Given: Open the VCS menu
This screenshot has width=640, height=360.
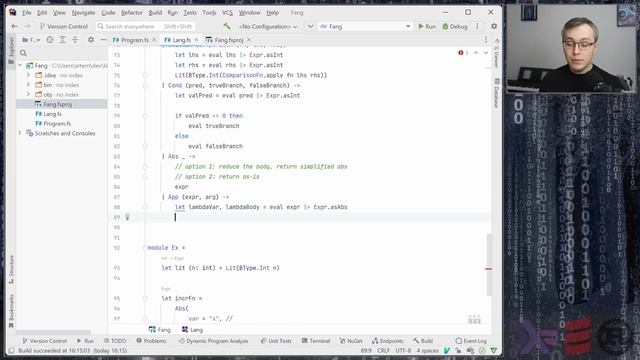Looking at the screenshot, I should (x=227, y=13).
